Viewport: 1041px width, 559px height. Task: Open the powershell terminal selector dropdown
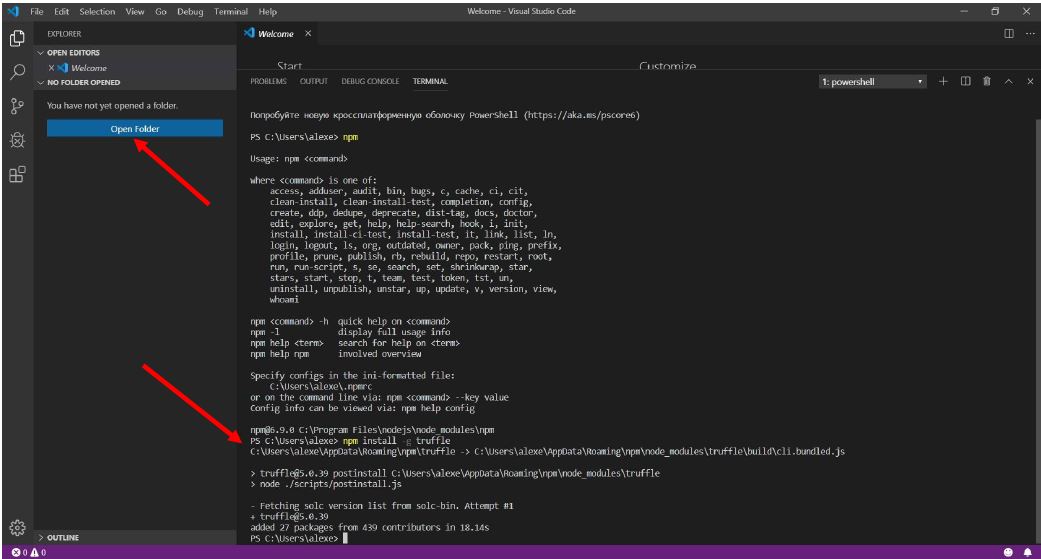pos(872,82)
